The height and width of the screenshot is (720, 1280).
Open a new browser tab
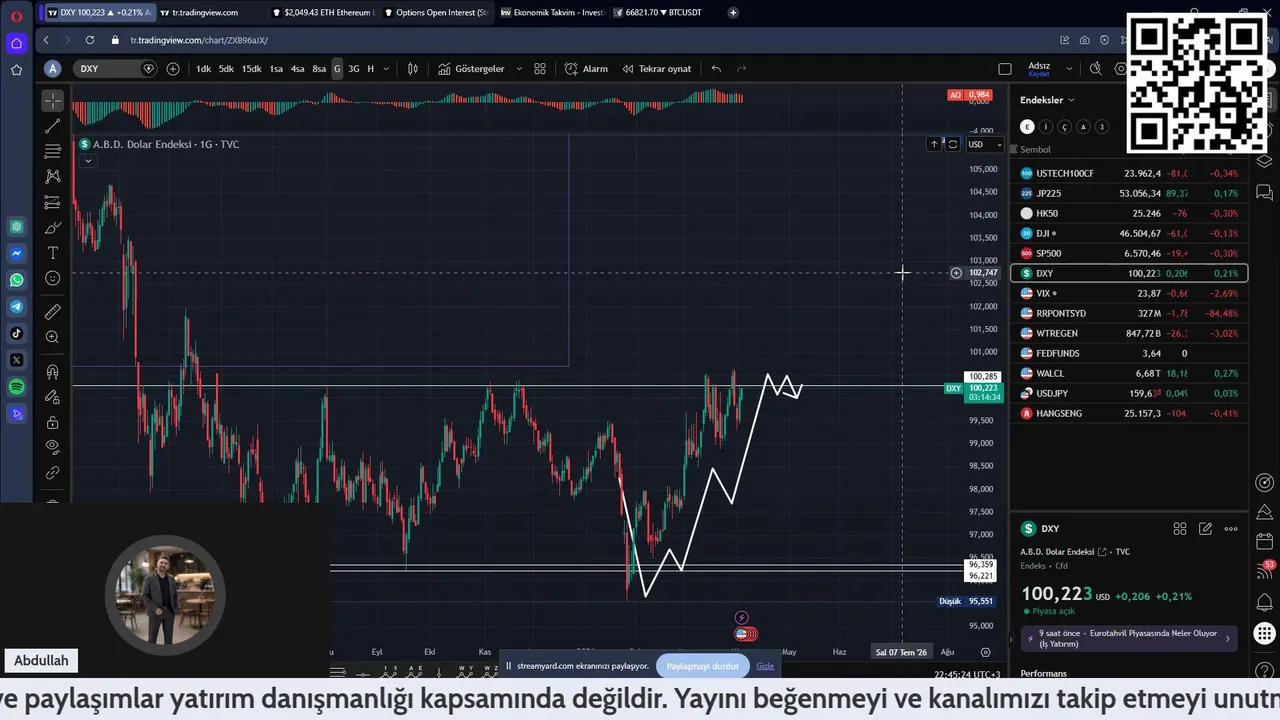733,12
